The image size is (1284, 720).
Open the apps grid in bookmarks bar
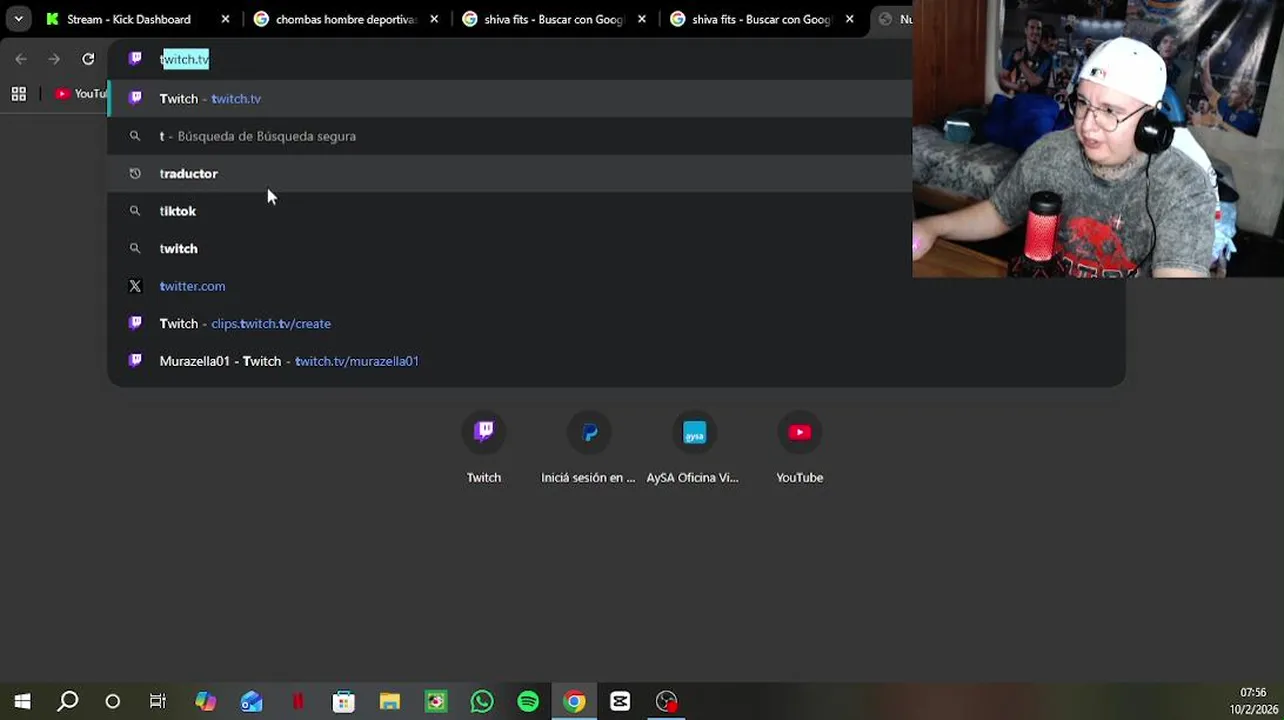click(x=18, y=94)
